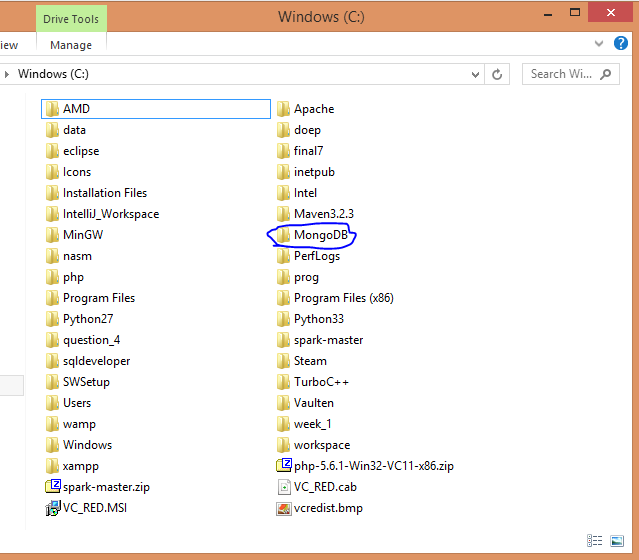Expand the breadcrumb arrow before Windows (C:)
Image resolution: width=639 pixels, height=560 pixels.
[x=7, y=74]
